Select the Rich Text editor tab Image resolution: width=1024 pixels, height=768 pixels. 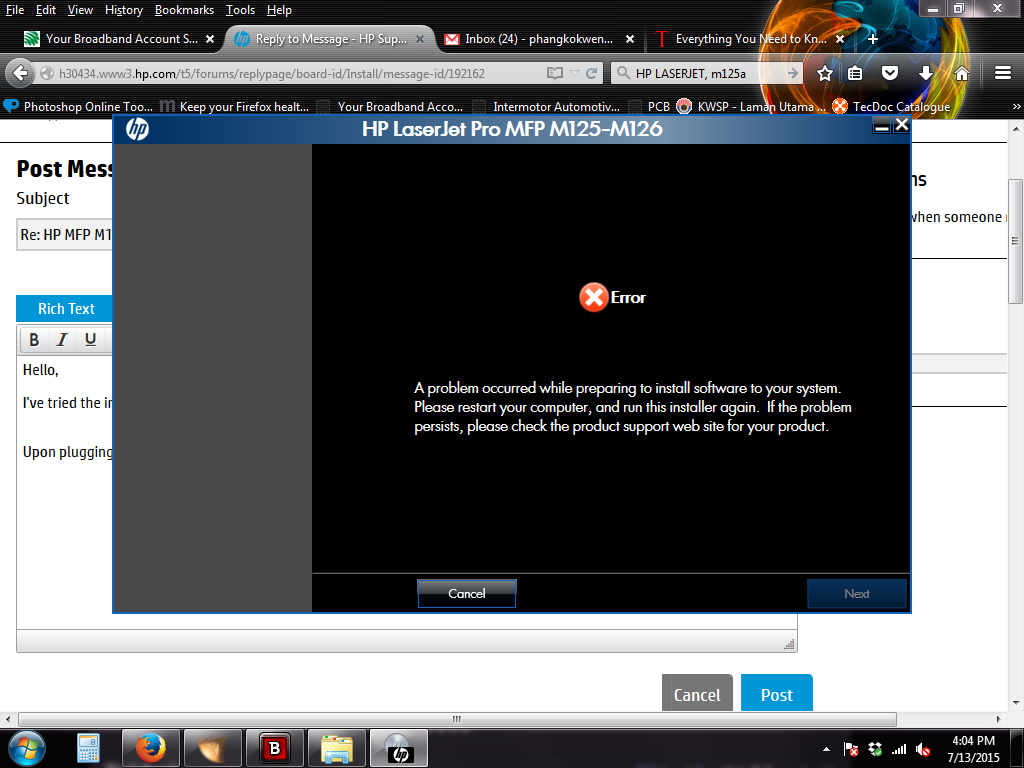coord(66,308)
